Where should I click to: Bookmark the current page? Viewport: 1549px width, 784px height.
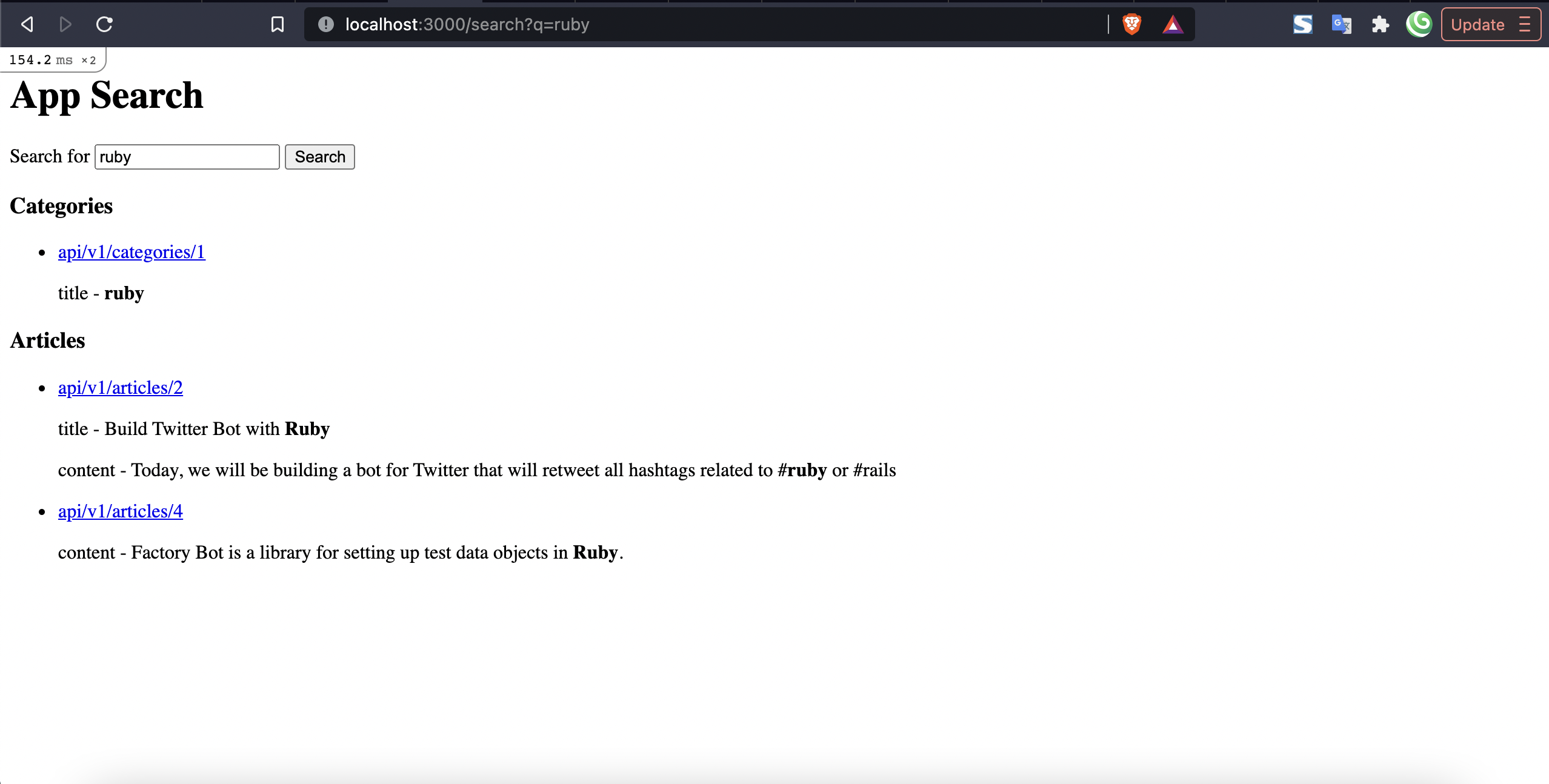point(278,24)
